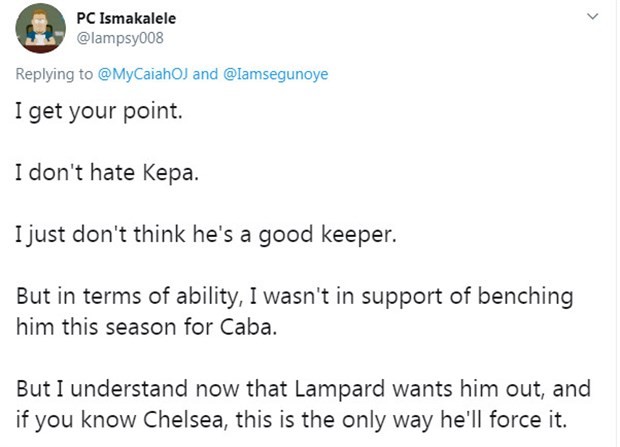The height and width of the screenshot is (447, 620).
Task: Visit the @lampsy008 handle profile
Action: point(119,38)
